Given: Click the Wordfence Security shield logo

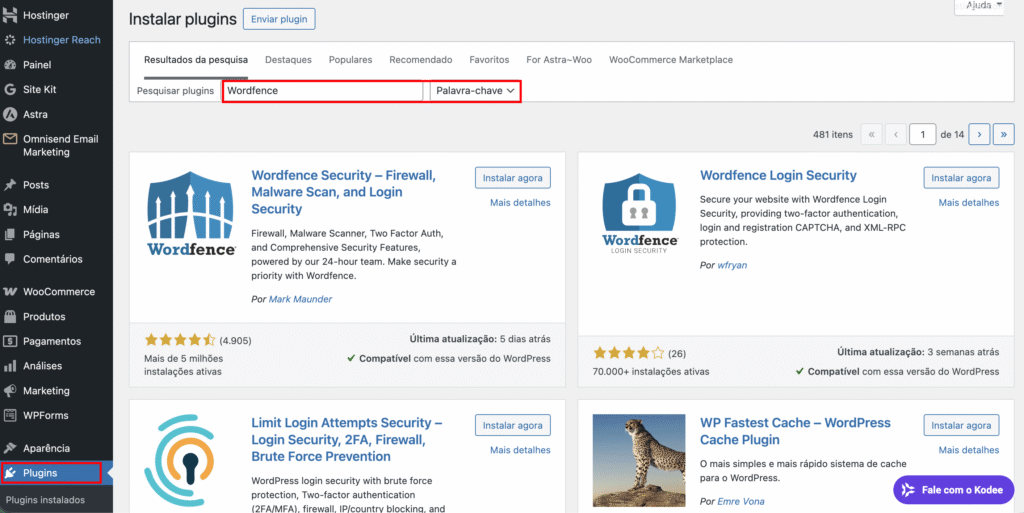Looking at the screenshot, I should [191, 213].
